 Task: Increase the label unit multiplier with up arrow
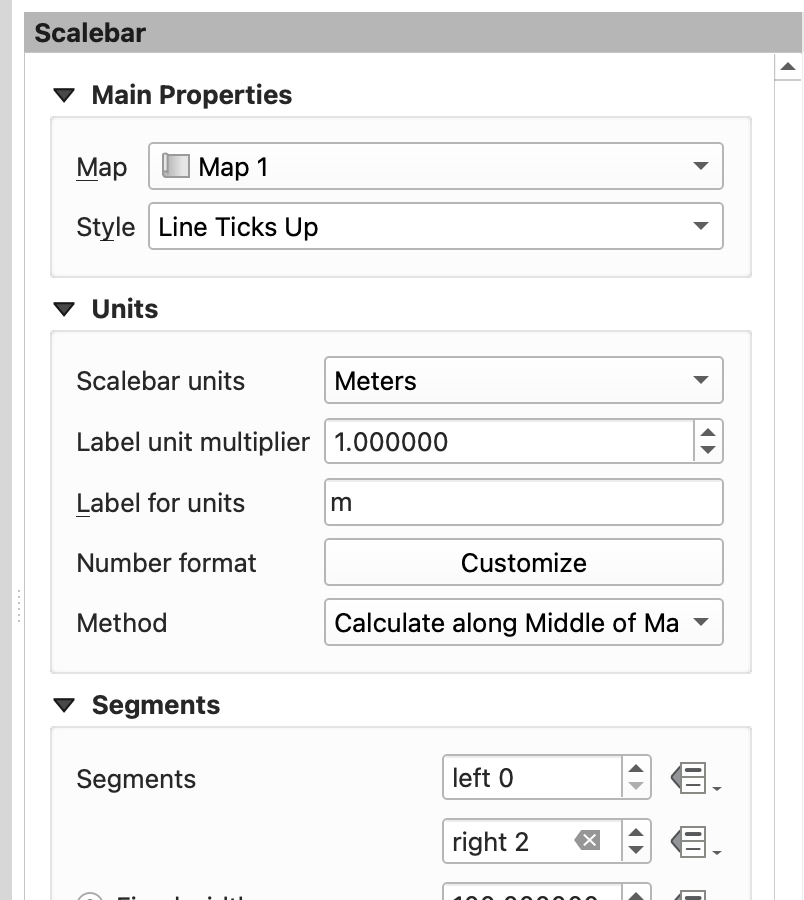pyautogui.click(x=708, y=433)
